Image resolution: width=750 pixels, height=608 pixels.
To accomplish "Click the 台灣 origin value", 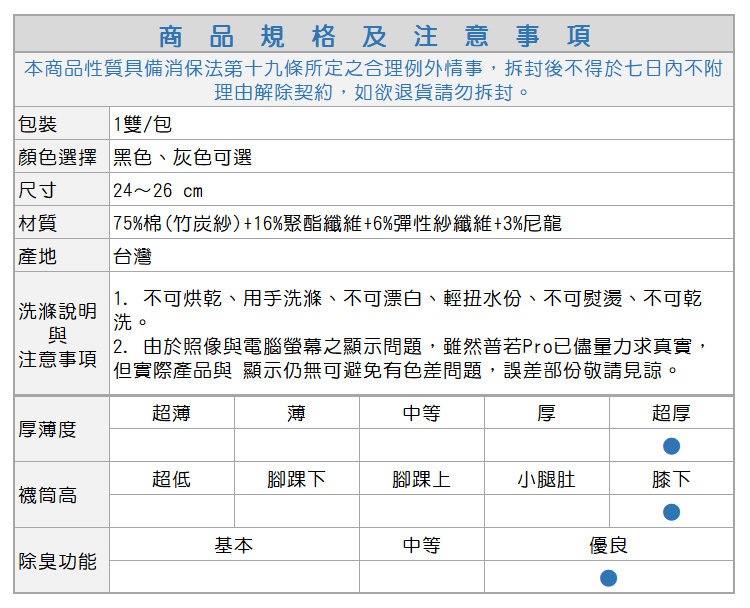I will point(132,256).
